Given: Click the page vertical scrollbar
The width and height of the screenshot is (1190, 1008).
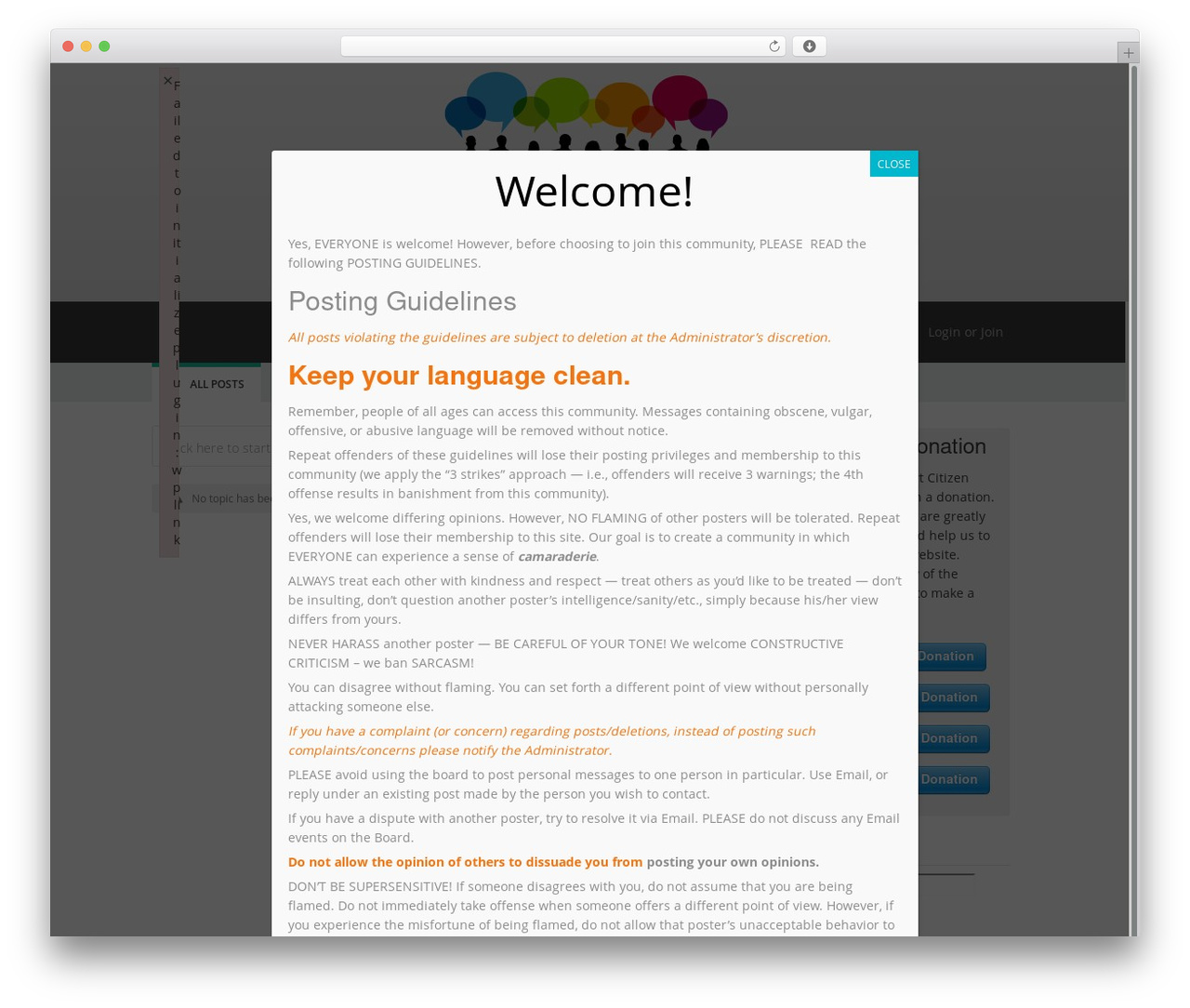Looking at the screenshot, I should coord(1133,500).
